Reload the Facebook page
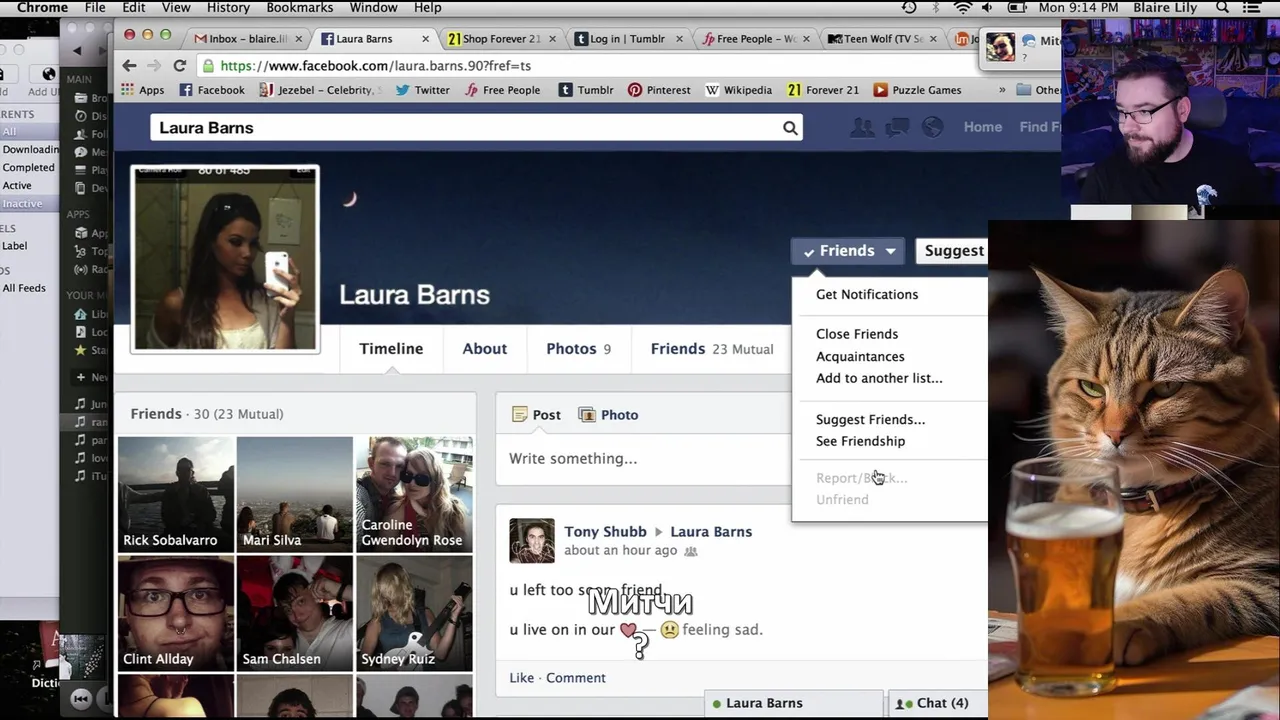 (x=180, y=66)
